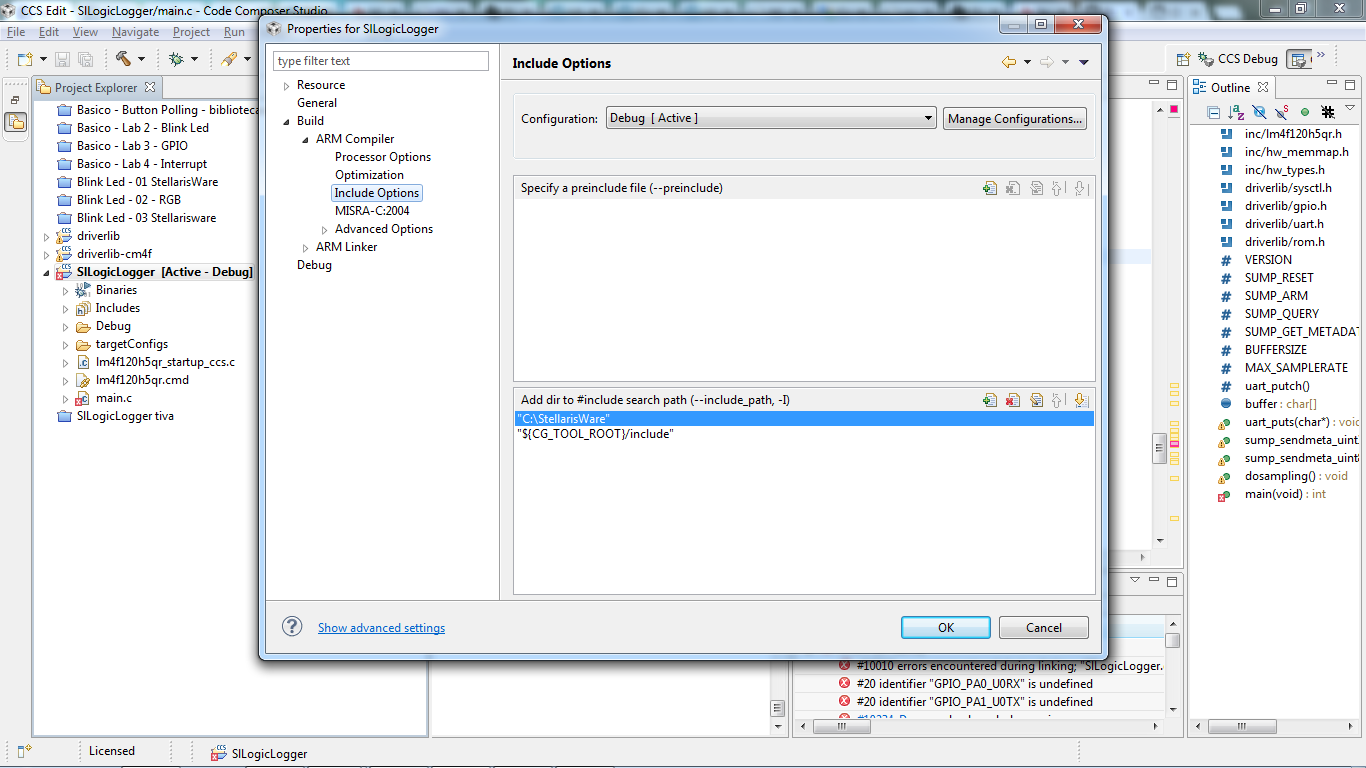This screenshot has height=768, width=1366.
Task: Click the error icon for GPIO_PA0_U0RX problem
Action: point(845,684)
